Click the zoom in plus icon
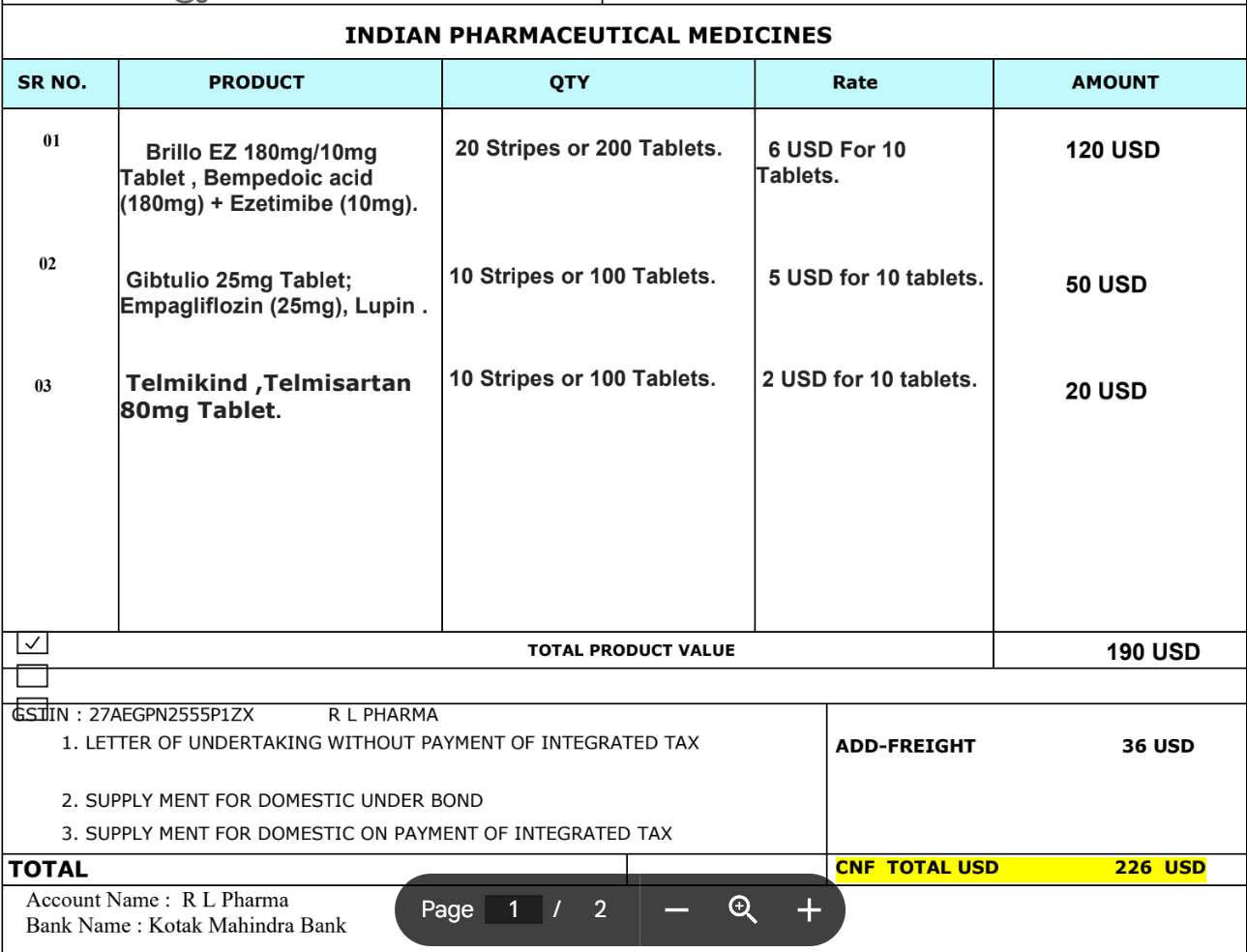 point(808,910)
